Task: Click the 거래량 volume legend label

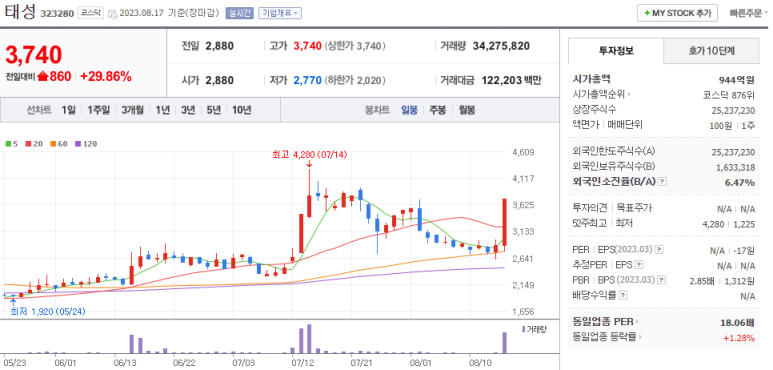Action: coord(534,329)
